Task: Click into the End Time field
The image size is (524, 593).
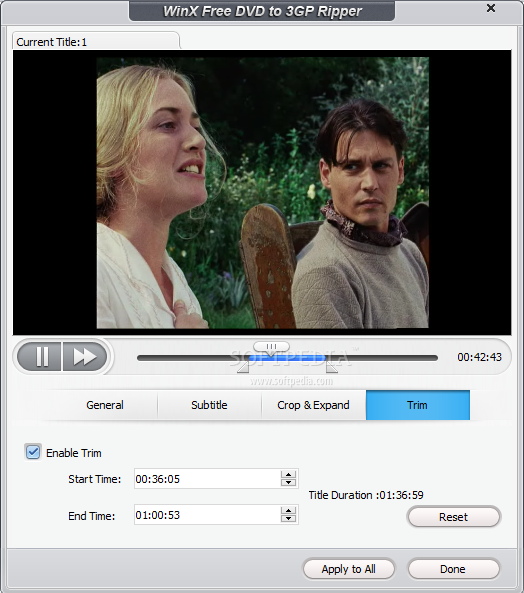Action: pos(207,515)
